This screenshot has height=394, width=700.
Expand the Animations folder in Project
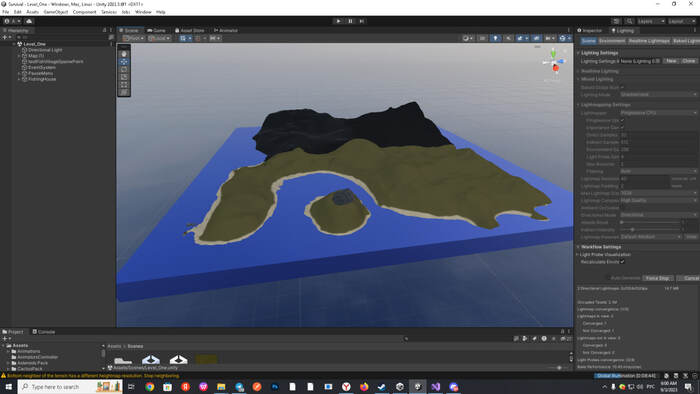(x=8, y=352)
